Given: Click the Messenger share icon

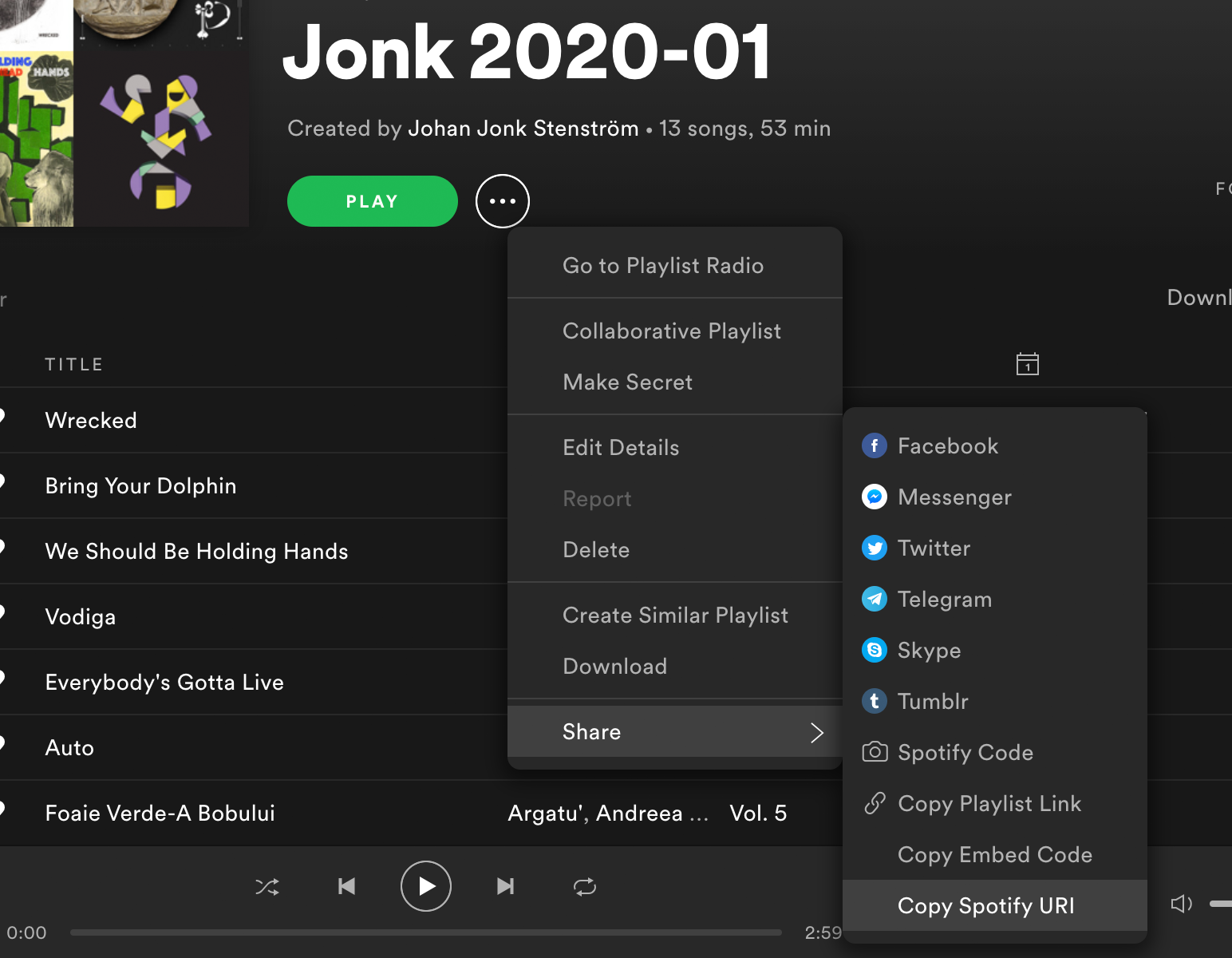Looking at the screenshot, I should coord(875,497).
